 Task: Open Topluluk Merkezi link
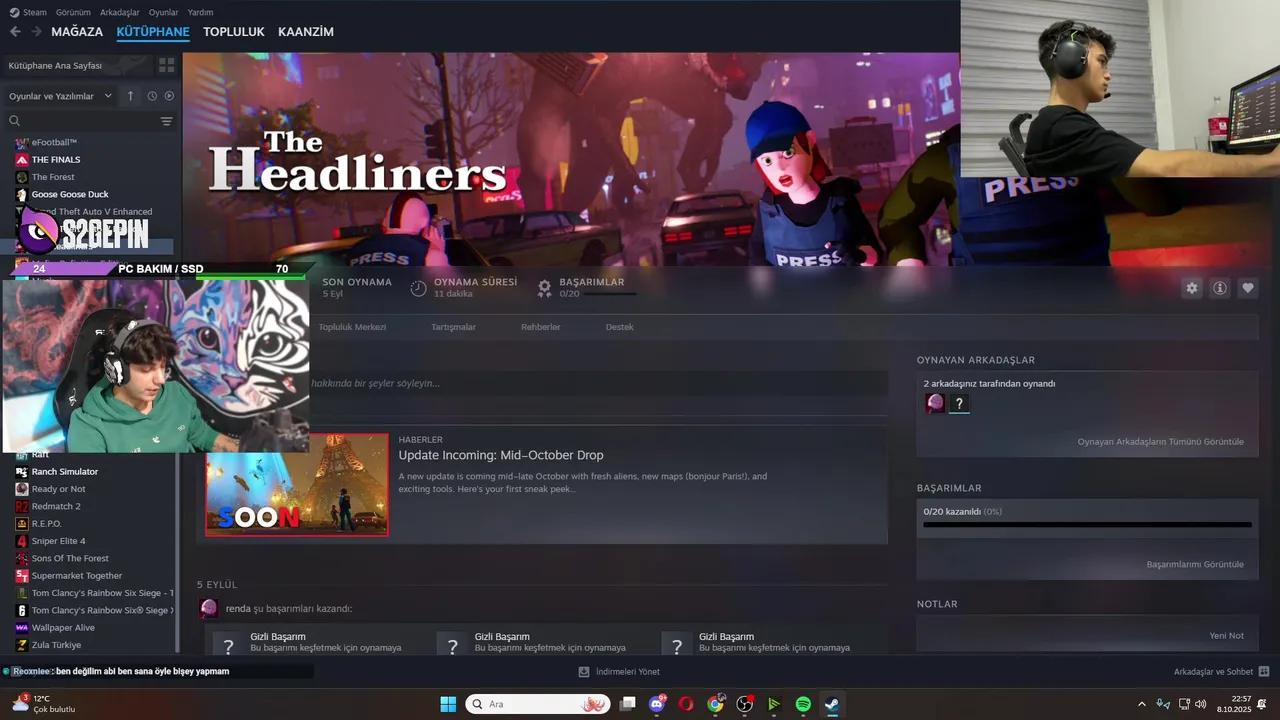[352, 327]
